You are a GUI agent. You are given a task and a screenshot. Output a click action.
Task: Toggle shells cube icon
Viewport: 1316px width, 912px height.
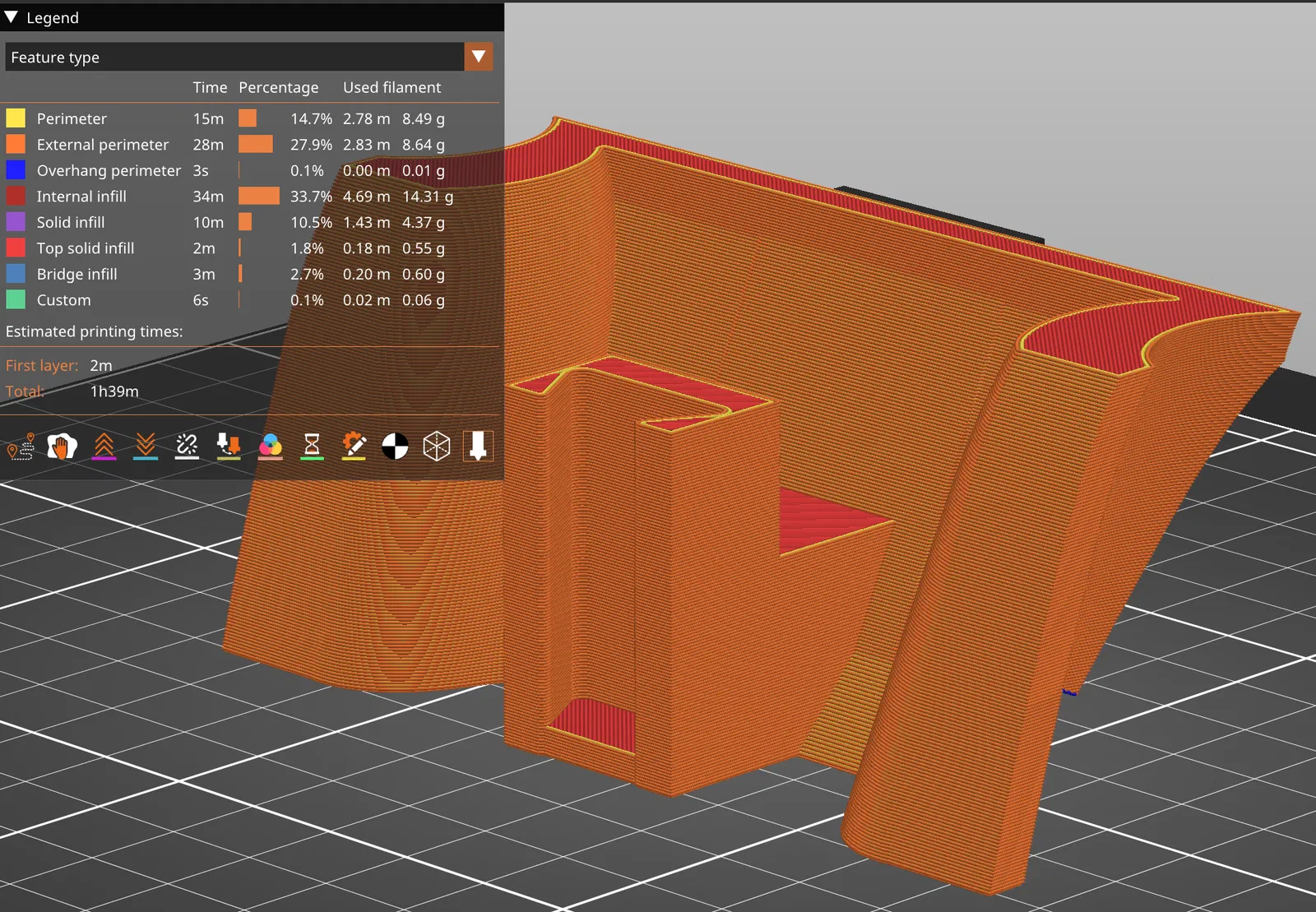coord(437,446)
